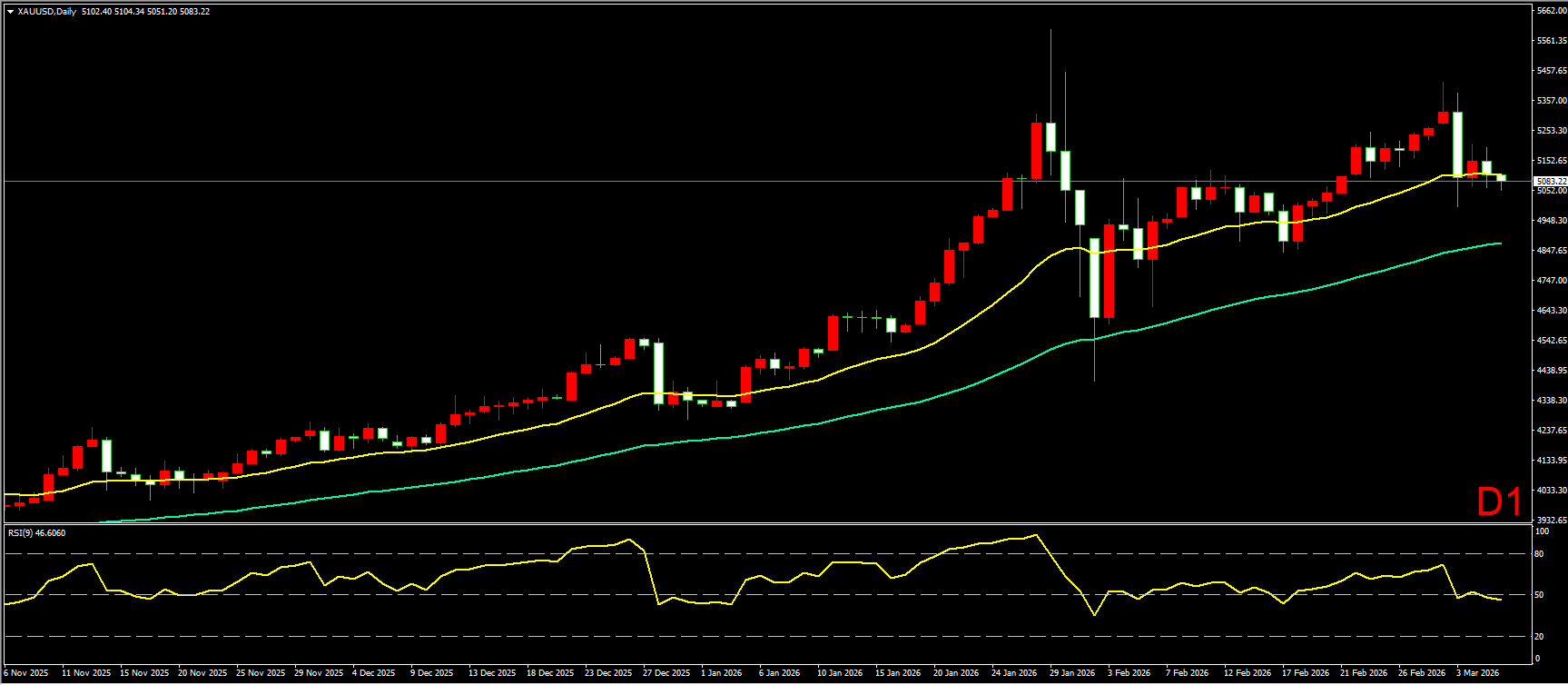Viewport: 1568px width, 685px height.
Task: Click RSI scale value 100
Action: click(1541, 530)
